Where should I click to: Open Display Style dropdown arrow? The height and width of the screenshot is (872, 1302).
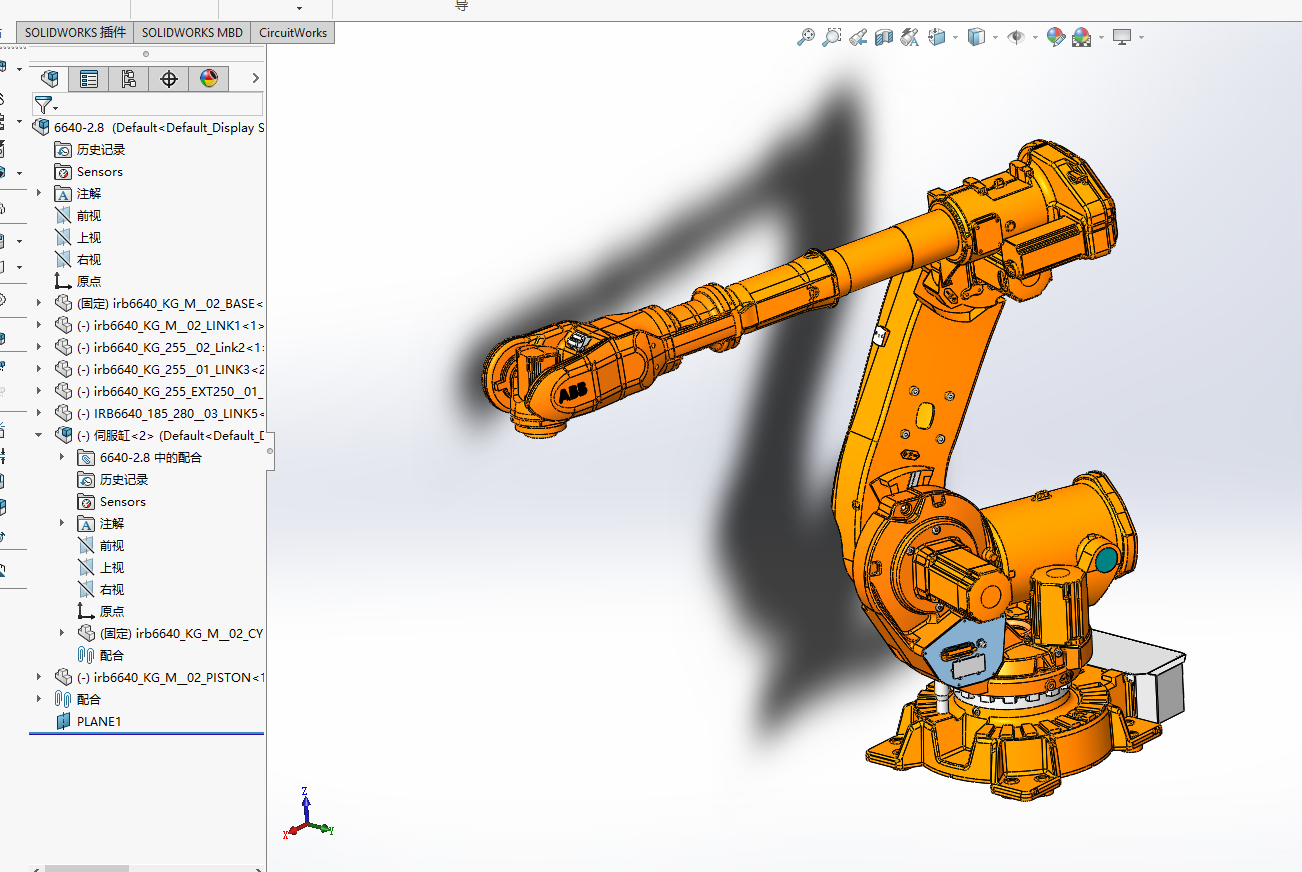995,38
